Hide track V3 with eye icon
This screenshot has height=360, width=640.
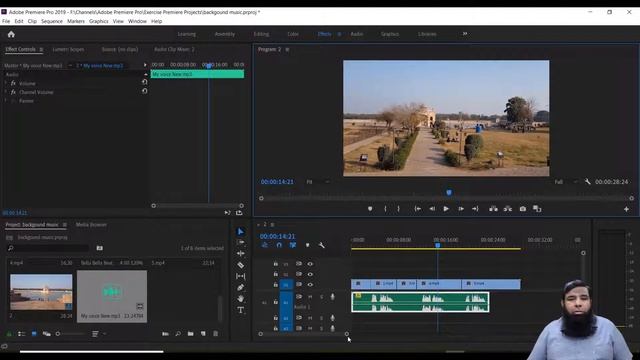coord(310,264)
